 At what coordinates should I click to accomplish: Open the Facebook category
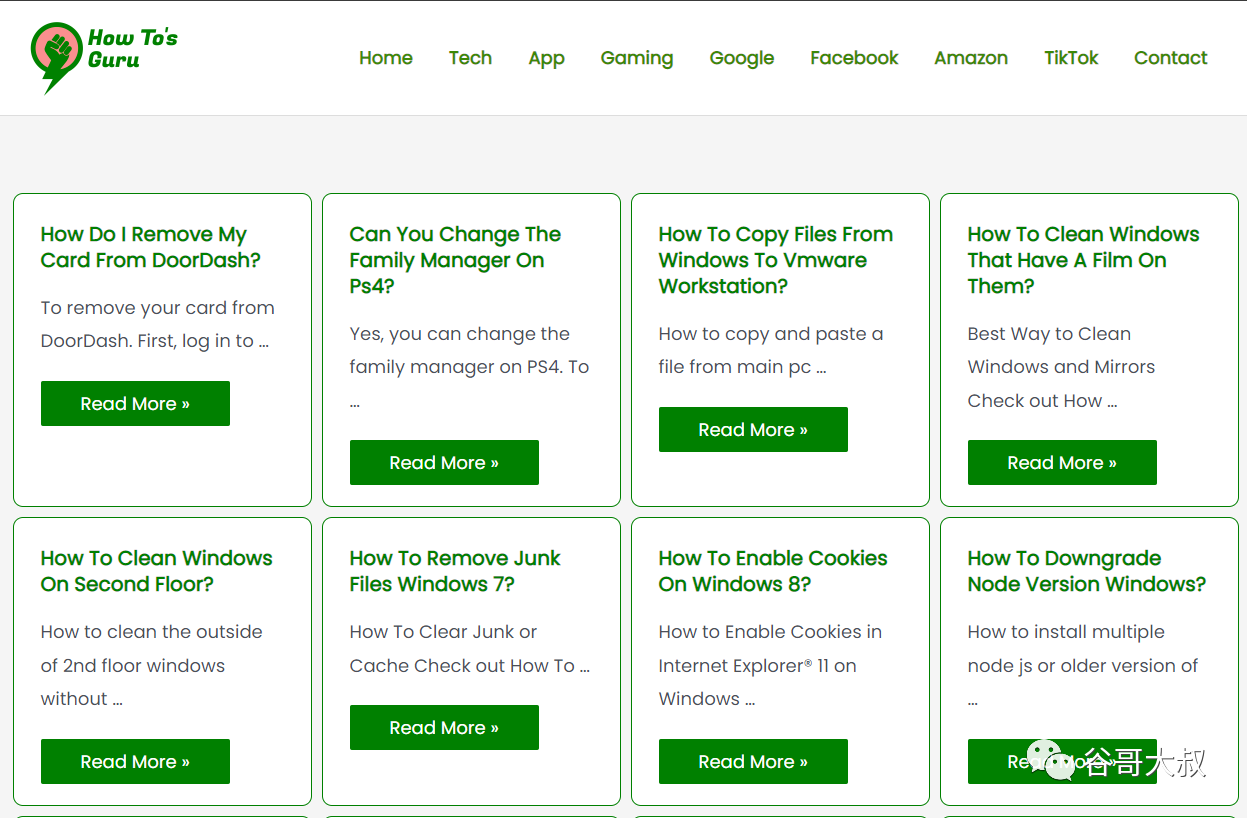(x=854, y=58)
